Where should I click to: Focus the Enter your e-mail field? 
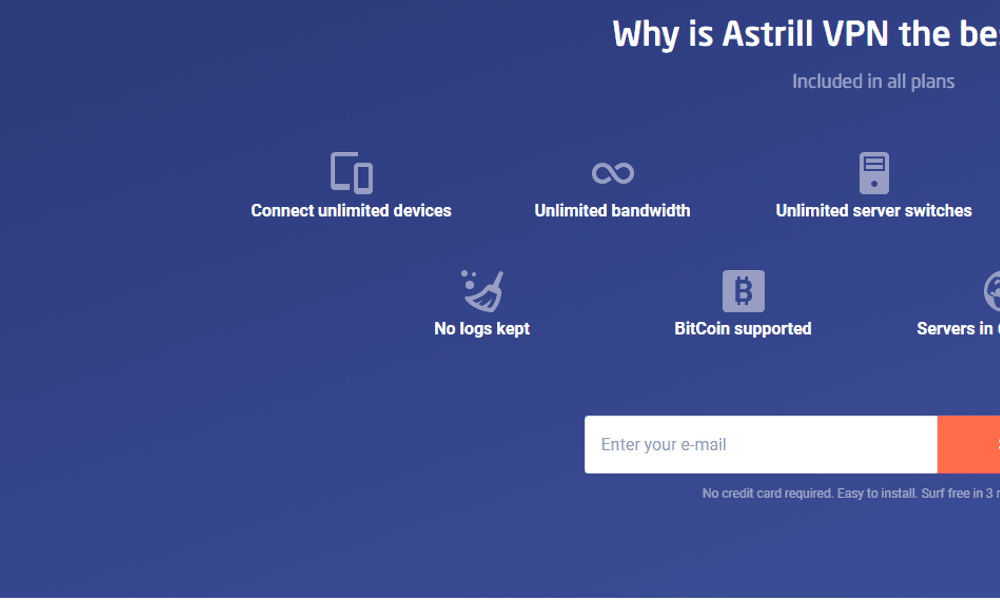click(x=761, y=444)
